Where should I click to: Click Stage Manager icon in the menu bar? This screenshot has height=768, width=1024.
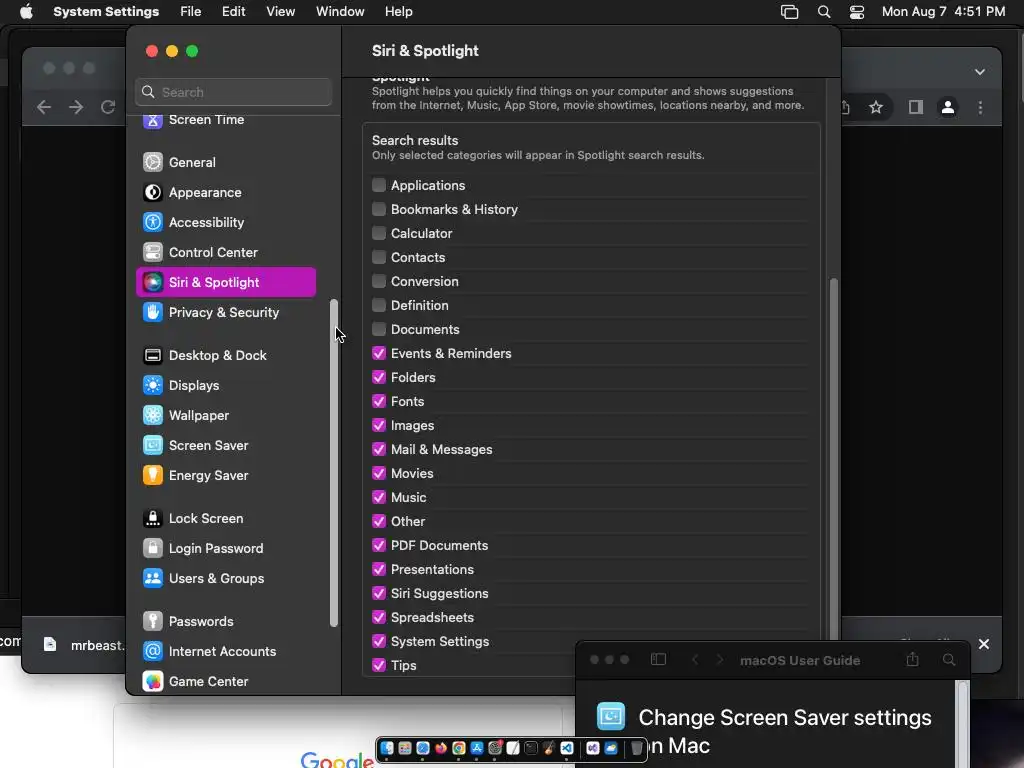(790, 12)
